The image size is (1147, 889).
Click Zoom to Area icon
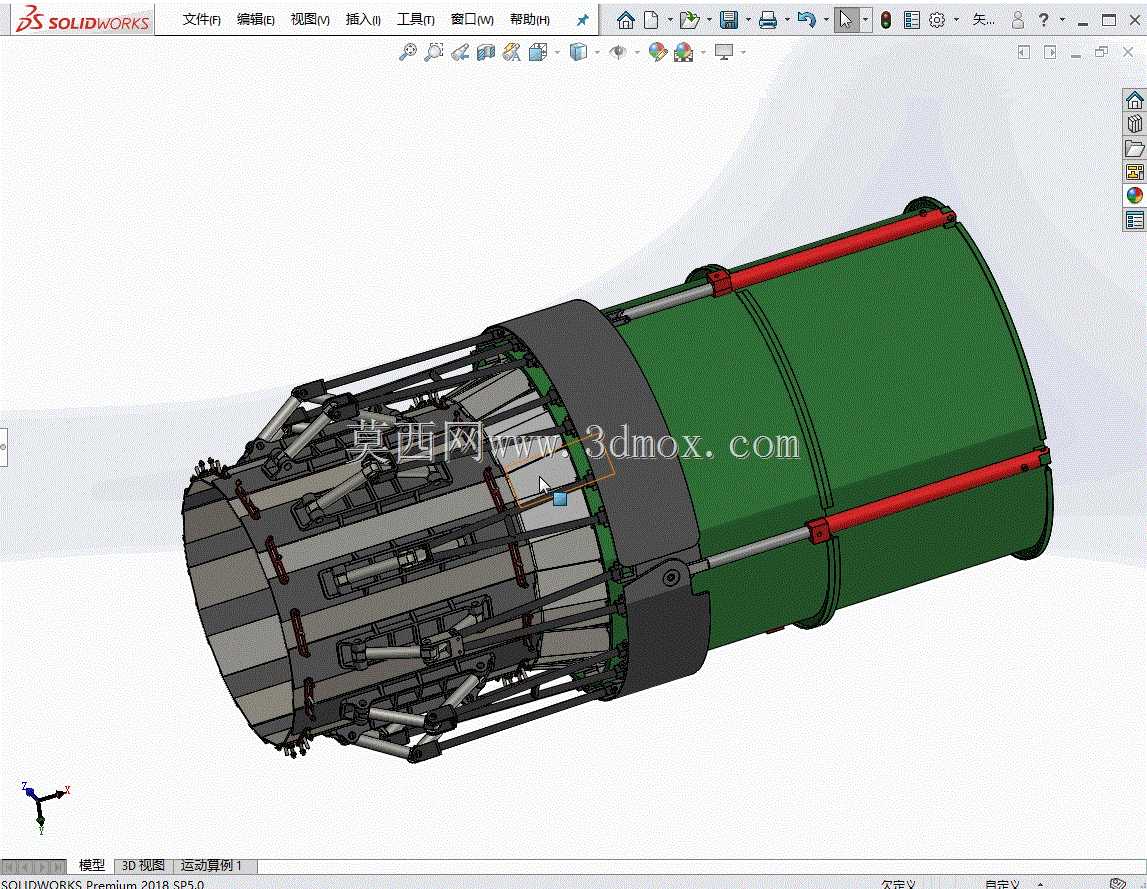coord(434,52)
